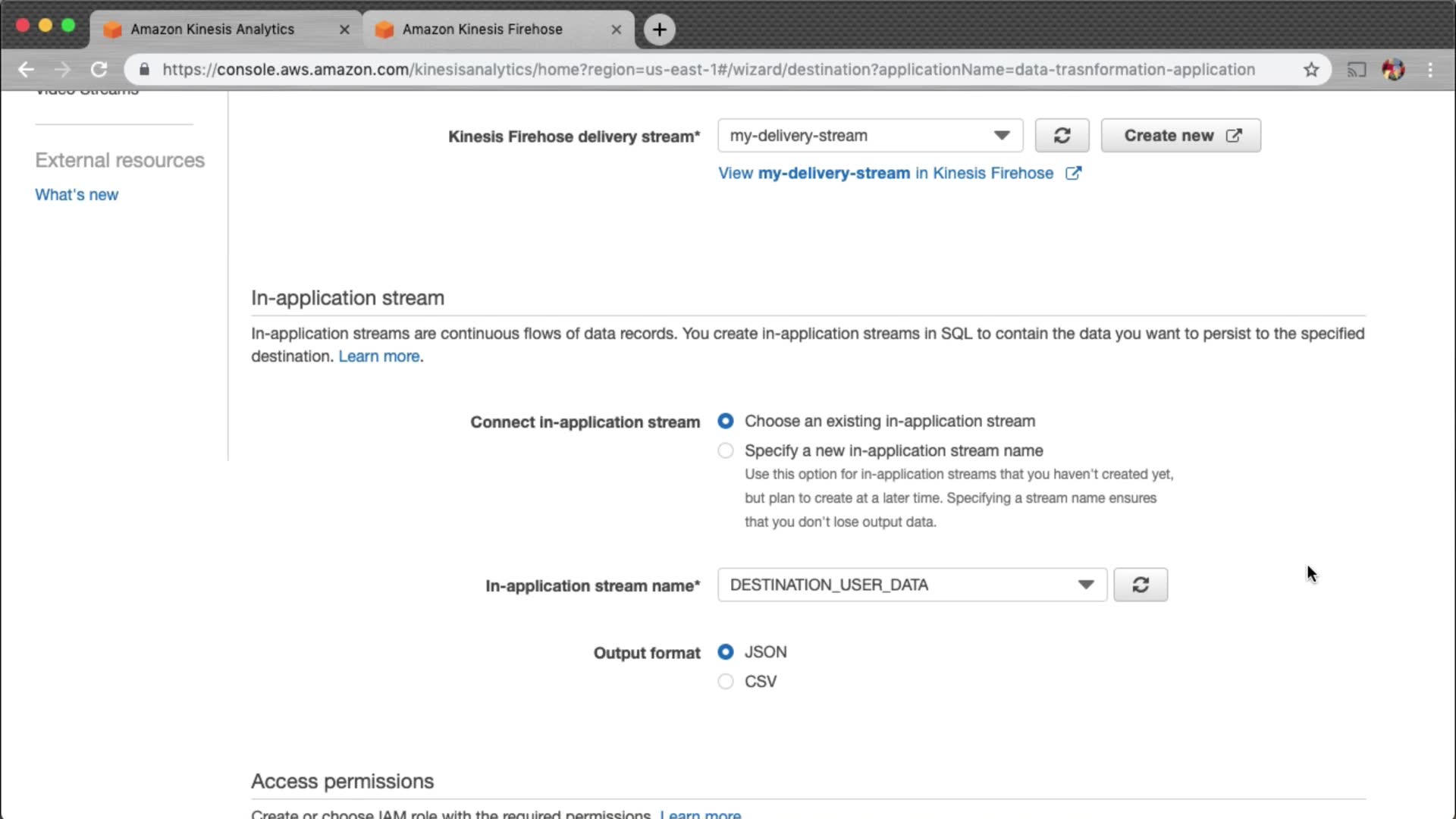Bookmark this page with the star icon
The image size is (1456, 819).
[1311, 70]
